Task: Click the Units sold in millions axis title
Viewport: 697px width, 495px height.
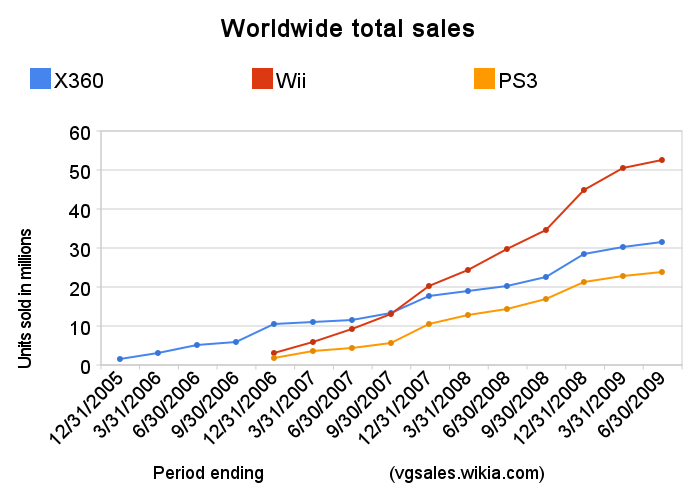Action: pos(26,298)
